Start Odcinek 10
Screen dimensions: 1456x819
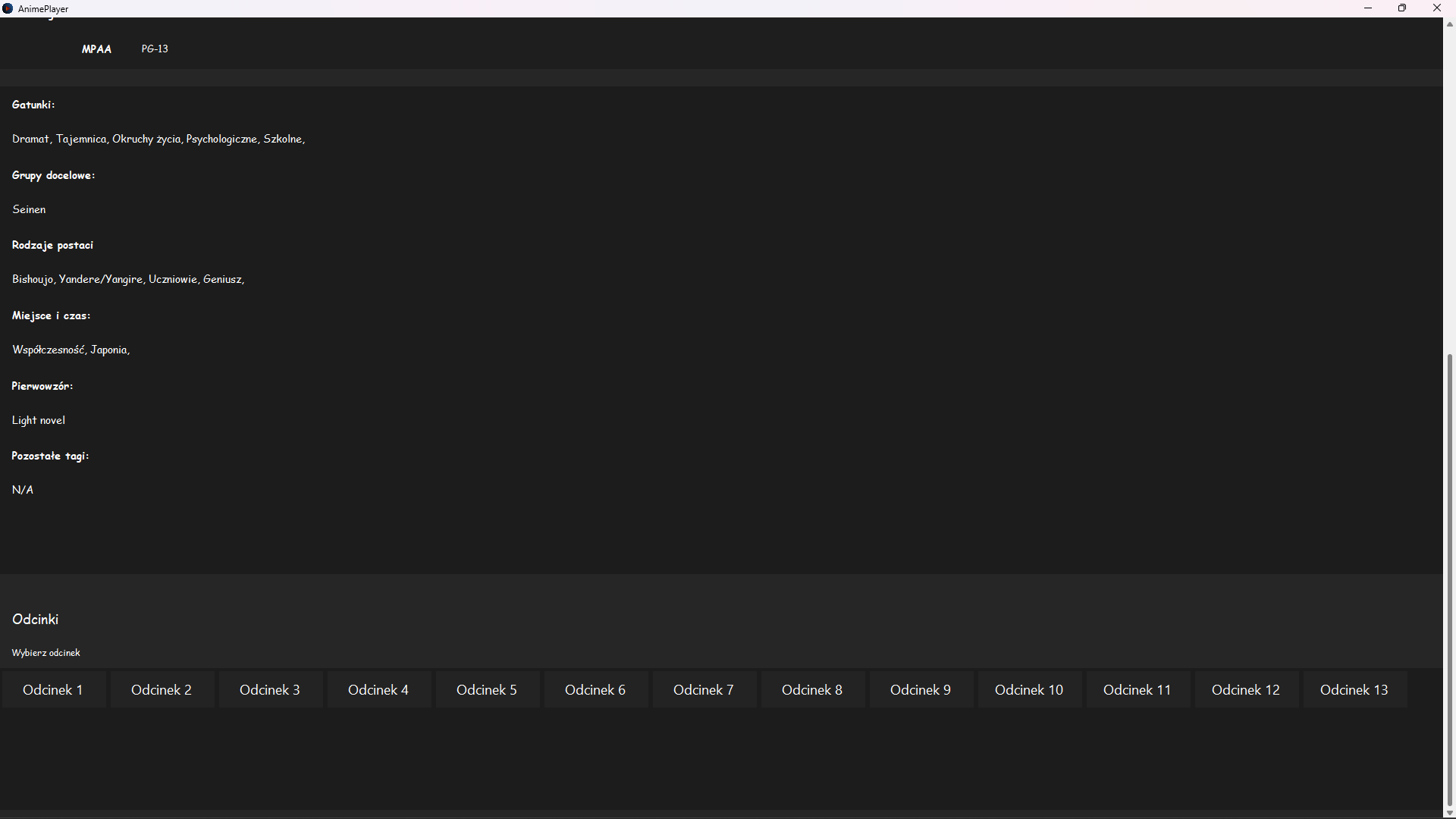(1028, 689)
